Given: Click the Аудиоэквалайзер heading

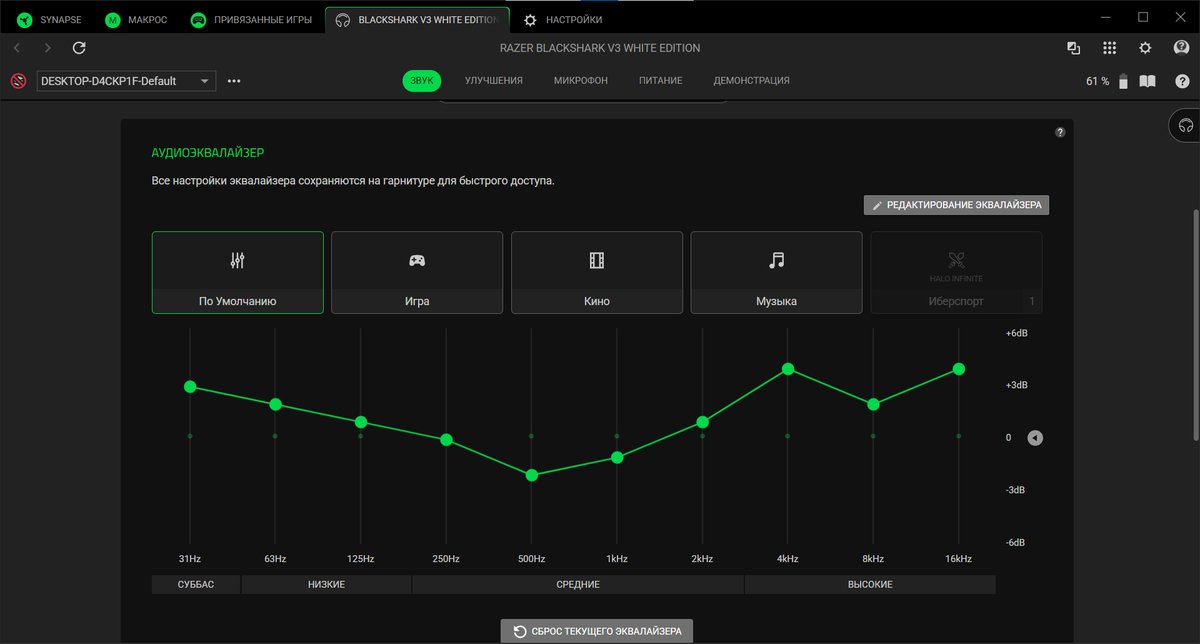Looking at the screenshot, I should (208, 153).
